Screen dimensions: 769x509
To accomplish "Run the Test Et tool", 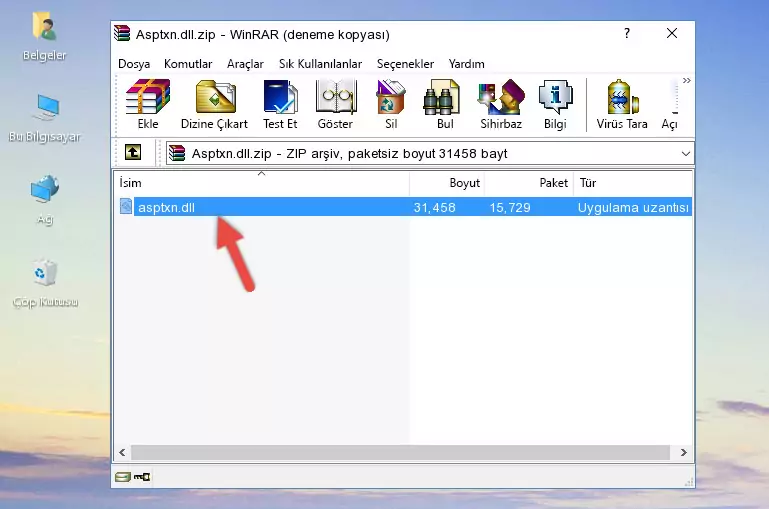I will tap(280, 104).
